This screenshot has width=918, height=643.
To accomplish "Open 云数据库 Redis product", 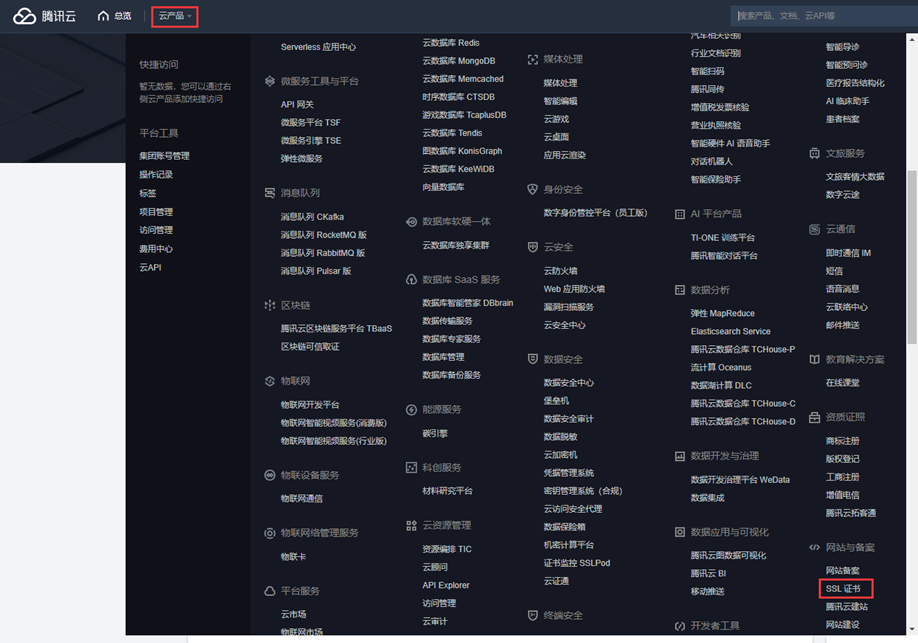I will click(x=451, y=43).
